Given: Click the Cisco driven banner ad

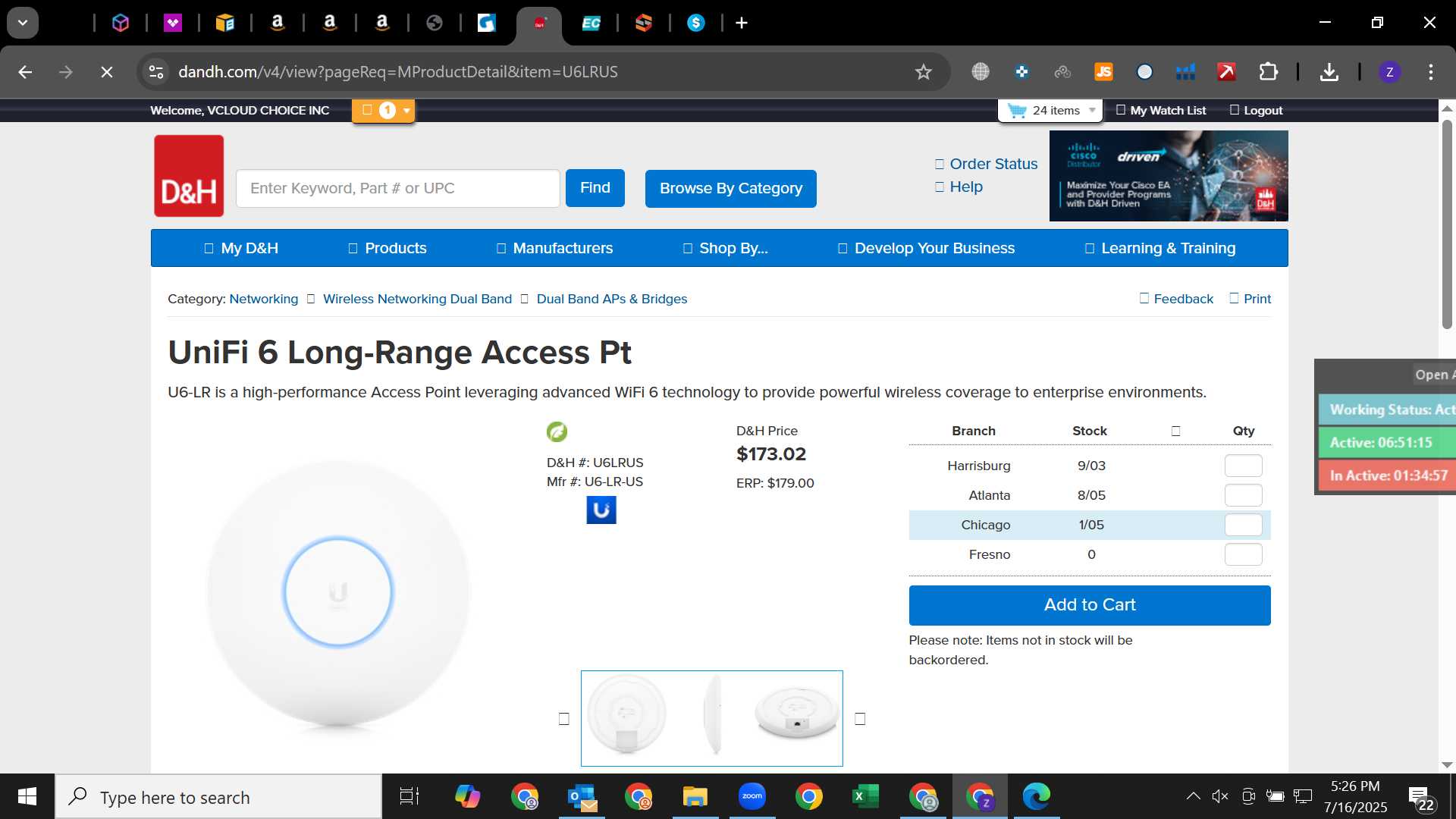Looking at the screenshot, I should 1169,176.
